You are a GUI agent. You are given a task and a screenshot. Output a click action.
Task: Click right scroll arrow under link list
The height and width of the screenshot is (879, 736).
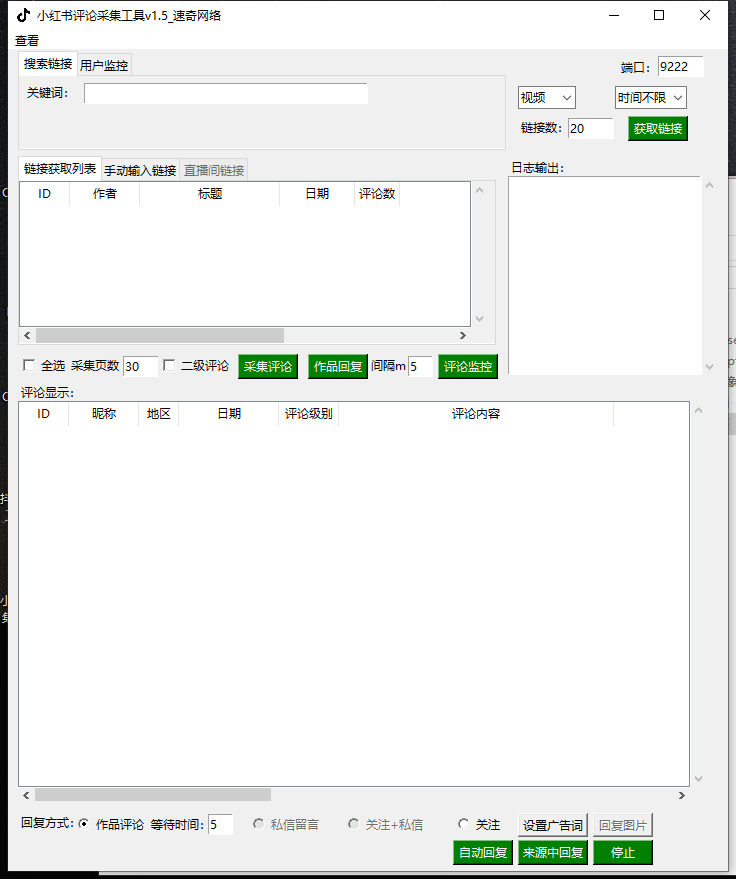[x=462, y=336]
